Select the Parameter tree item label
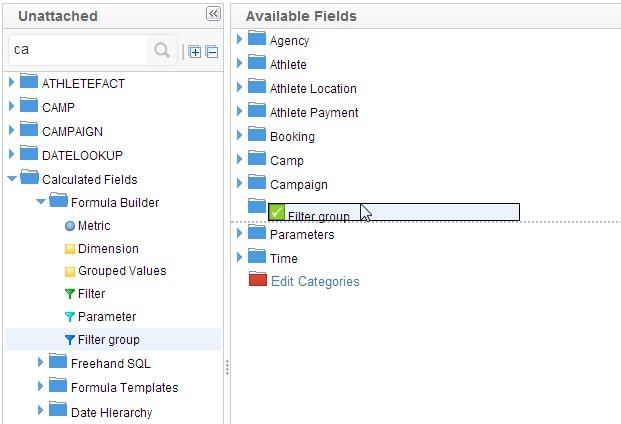The image size is (621, 424). 107,317
